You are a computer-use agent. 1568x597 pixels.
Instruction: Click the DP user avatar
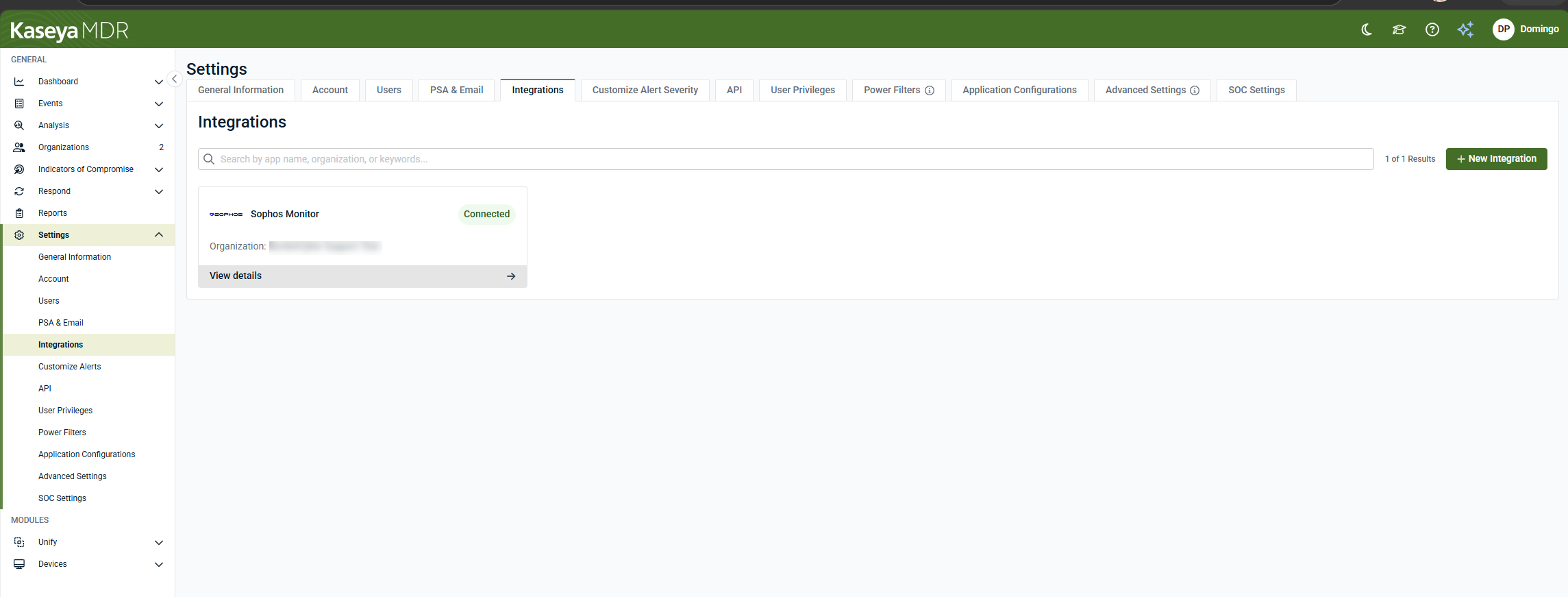click(x=1503, y=29)
